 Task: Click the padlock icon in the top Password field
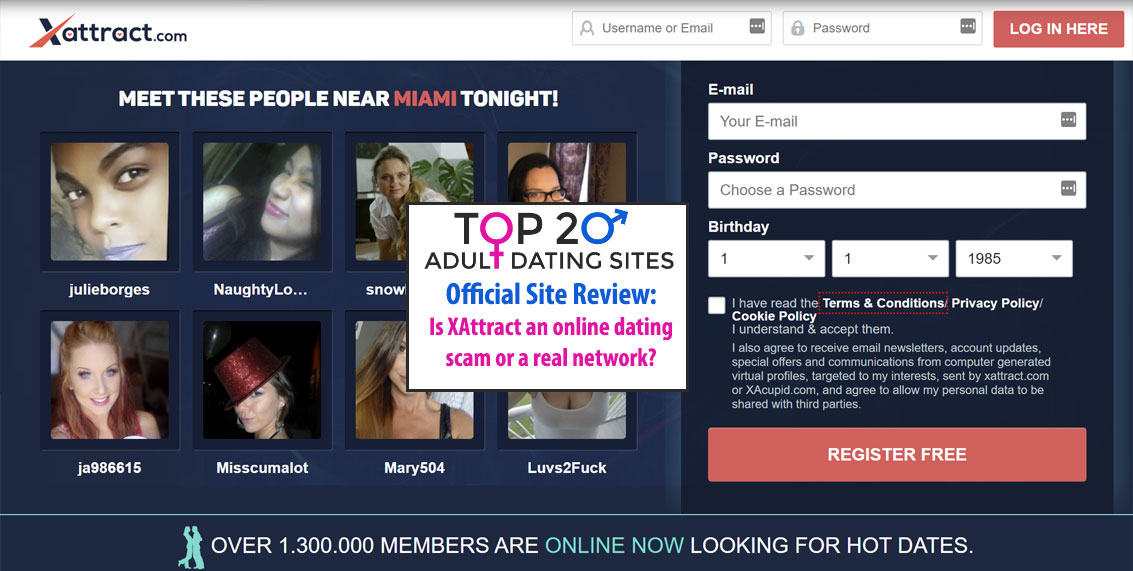(798, 28)
